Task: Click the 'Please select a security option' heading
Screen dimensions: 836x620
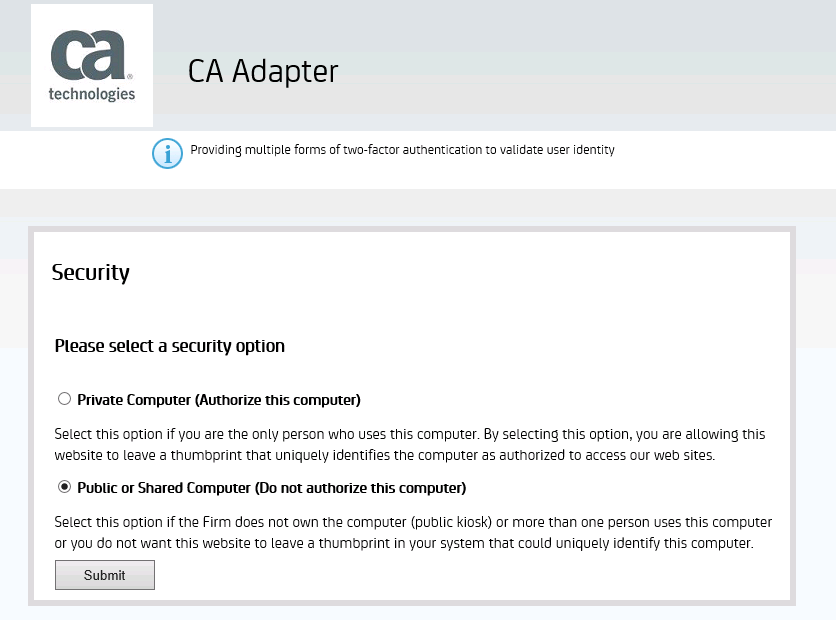Action: coord(170,346)
